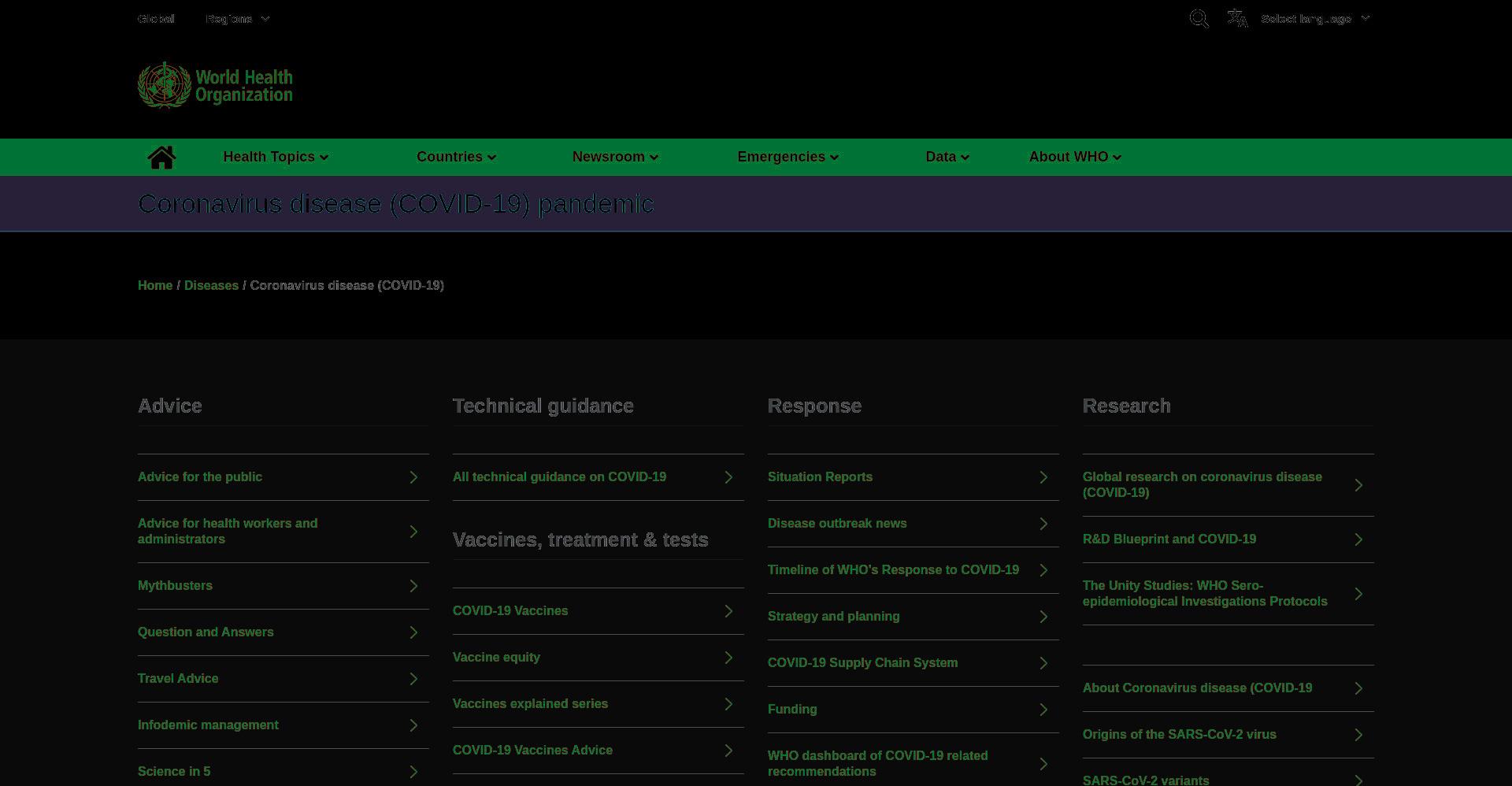Viewport: 1512px width, 786px height.
Task: Open Infodemic management link
Action: coord(208,725)
